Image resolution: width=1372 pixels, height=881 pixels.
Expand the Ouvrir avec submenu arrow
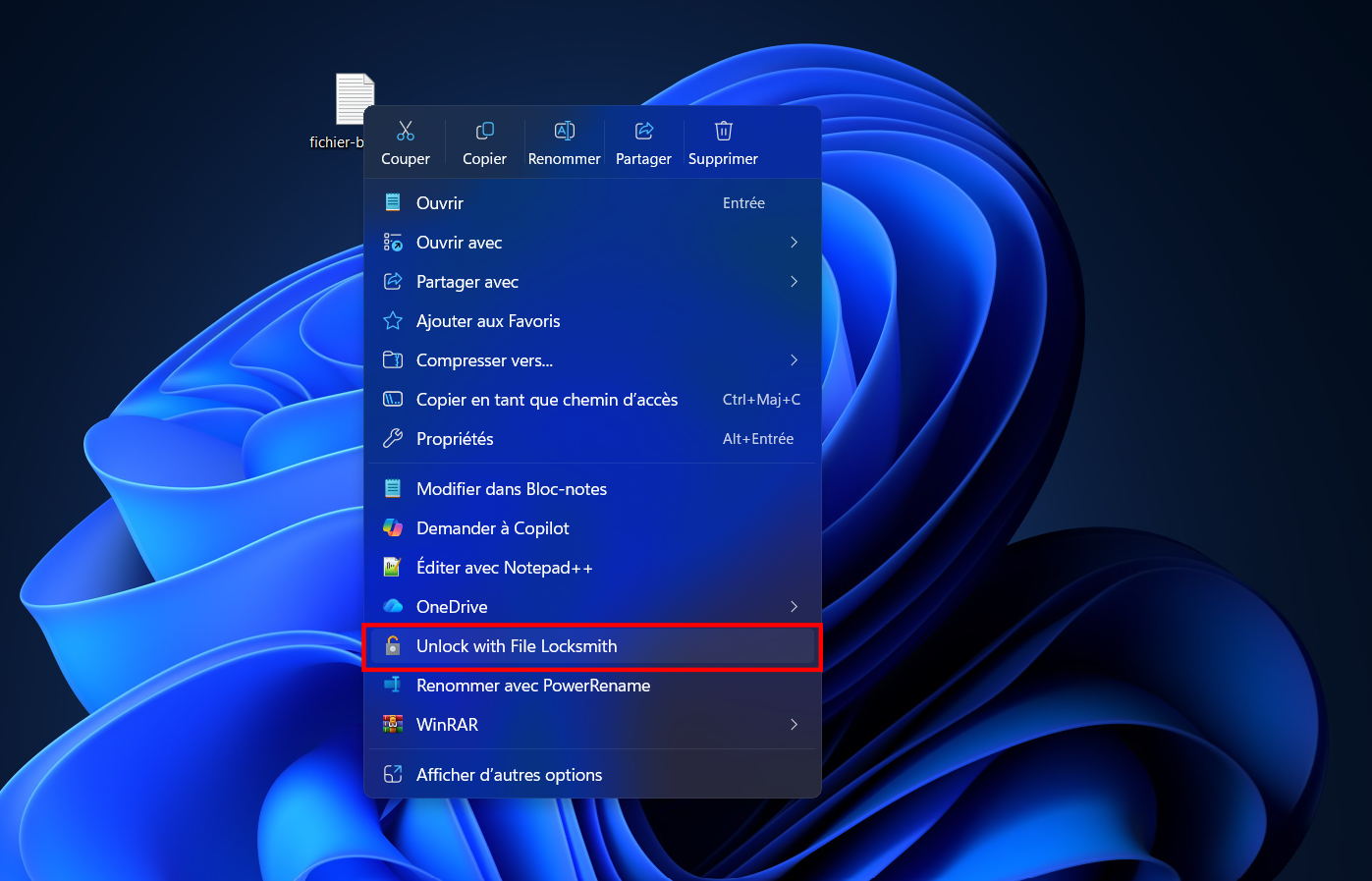[x=794, y=243]
